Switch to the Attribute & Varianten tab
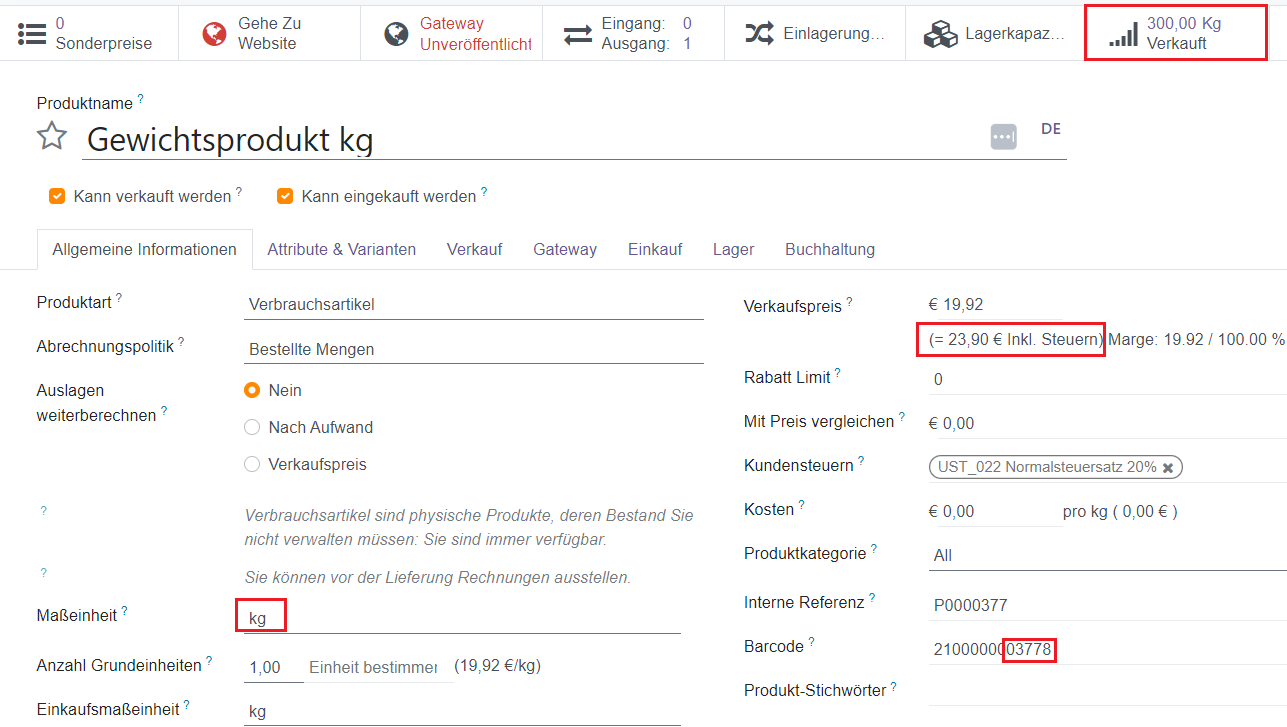The height and width of the screenshot is (727, 1287). [x=341, y=249]
